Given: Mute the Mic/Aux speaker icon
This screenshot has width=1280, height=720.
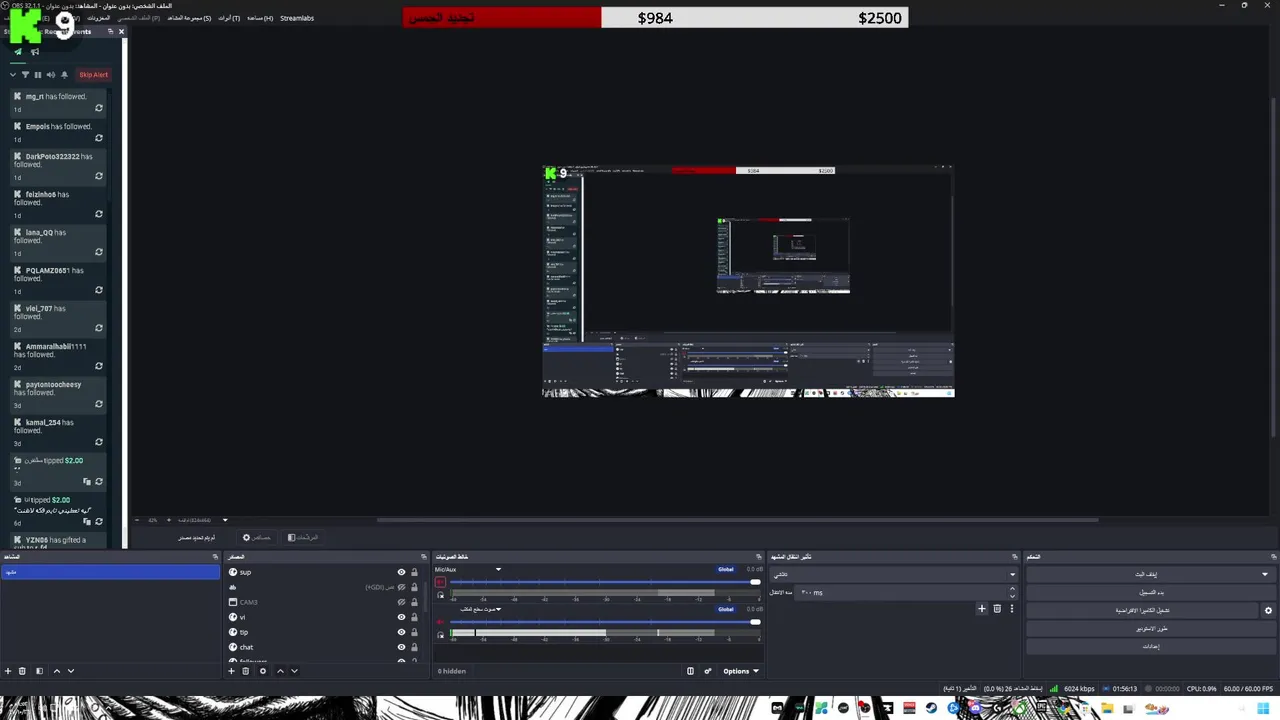Looking at the screenshot, I should [x=440, y=582].
